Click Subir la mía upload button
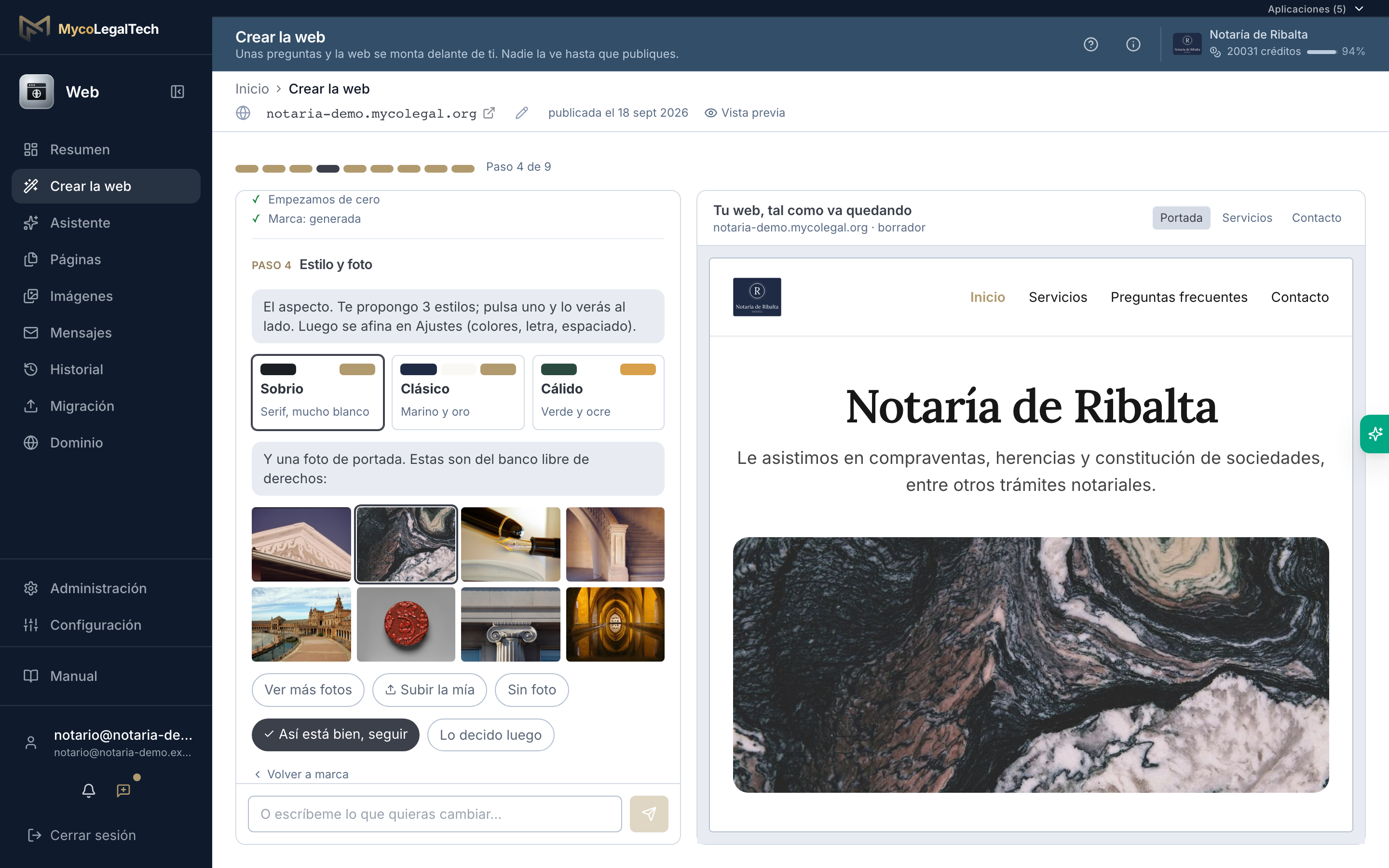The height and width of the screenshot is (868, 1389). coord(429,690)
